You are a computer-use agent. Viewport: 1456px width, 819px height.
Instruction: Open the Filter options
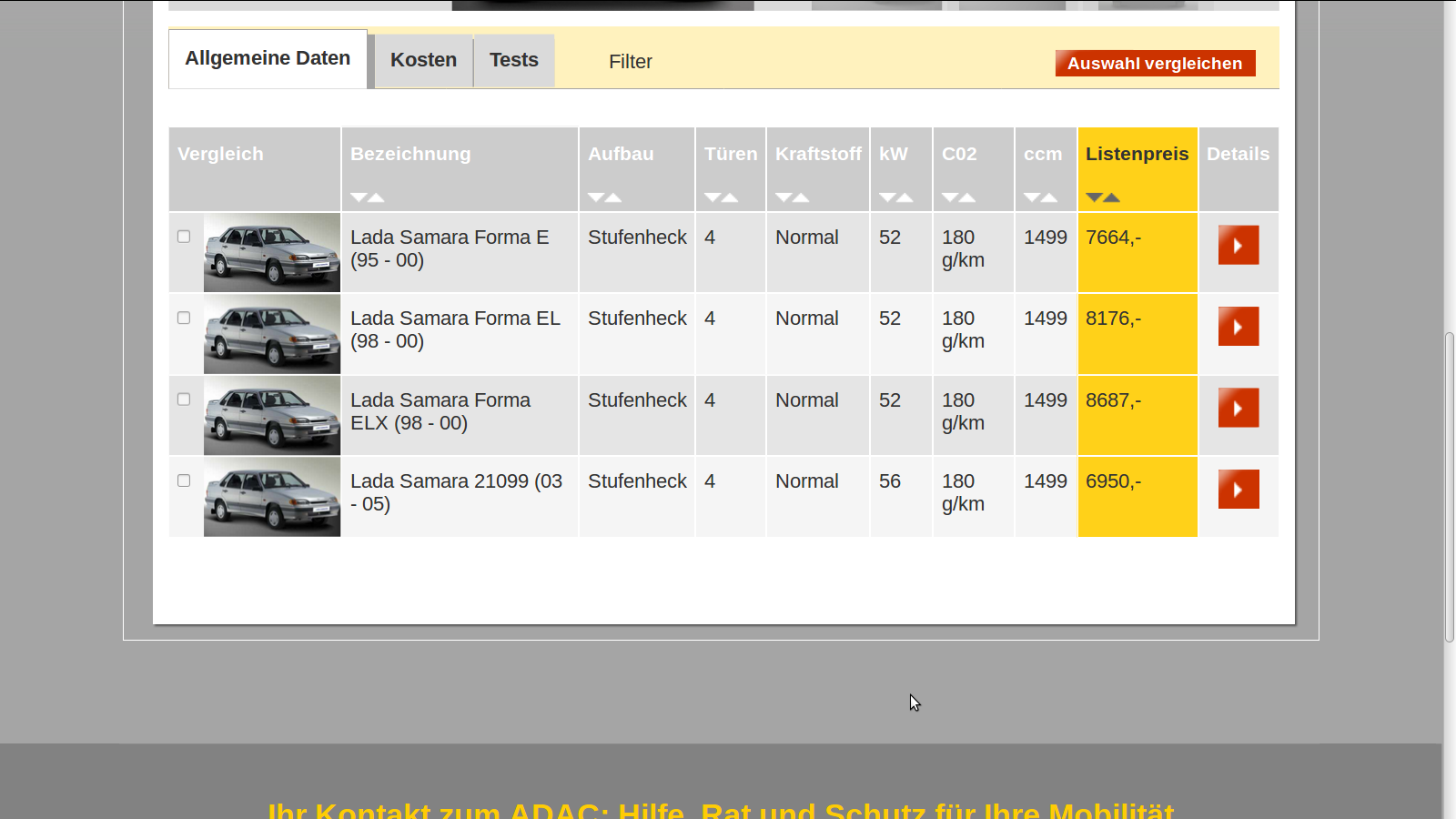pos(631,62)
